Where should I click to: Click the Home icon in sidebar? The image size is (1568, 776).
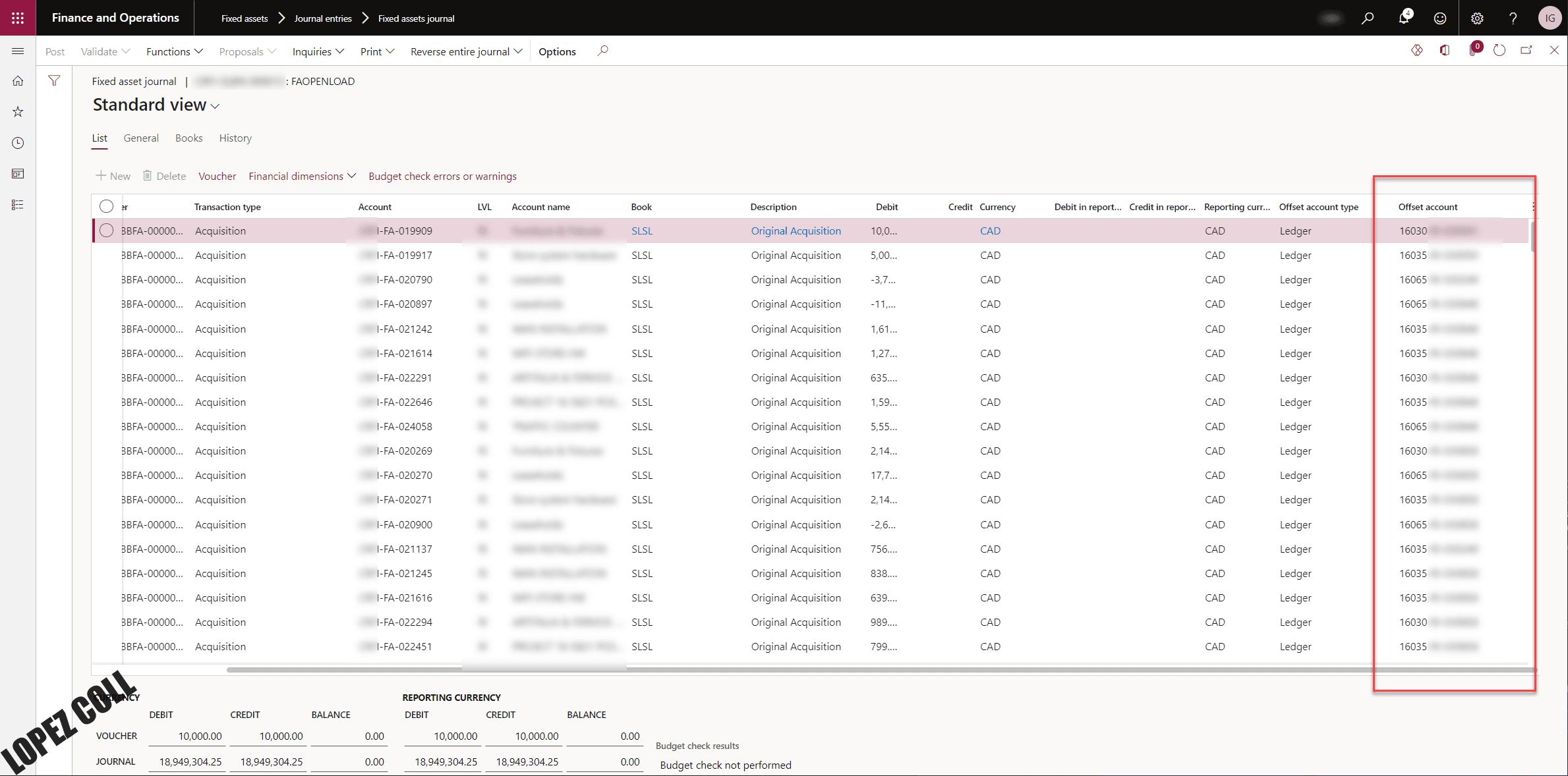18,81
